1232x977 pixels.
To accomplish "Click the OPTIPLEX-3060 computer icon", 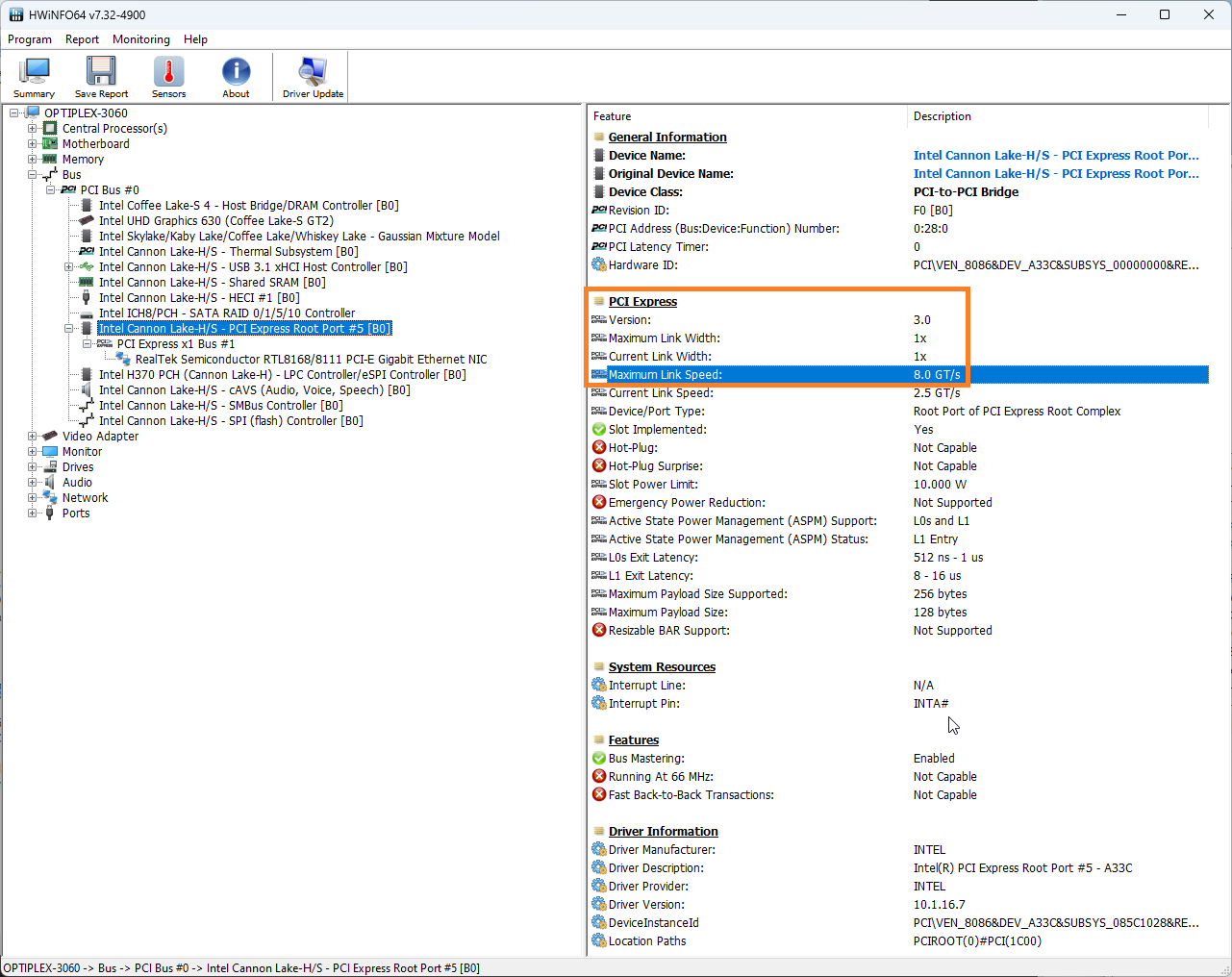I will point(33,113).
